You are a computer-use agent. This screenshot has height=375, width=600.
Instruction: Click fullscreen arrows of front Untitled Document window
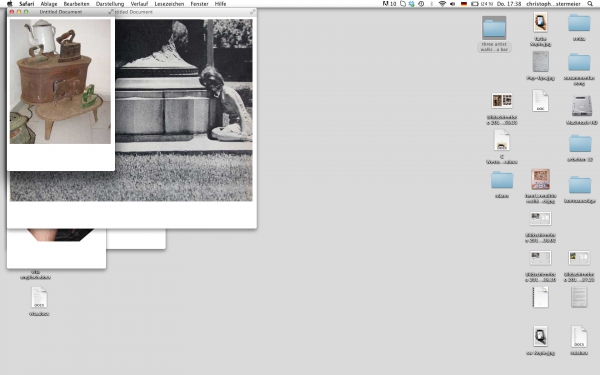(x=111, y=12)
